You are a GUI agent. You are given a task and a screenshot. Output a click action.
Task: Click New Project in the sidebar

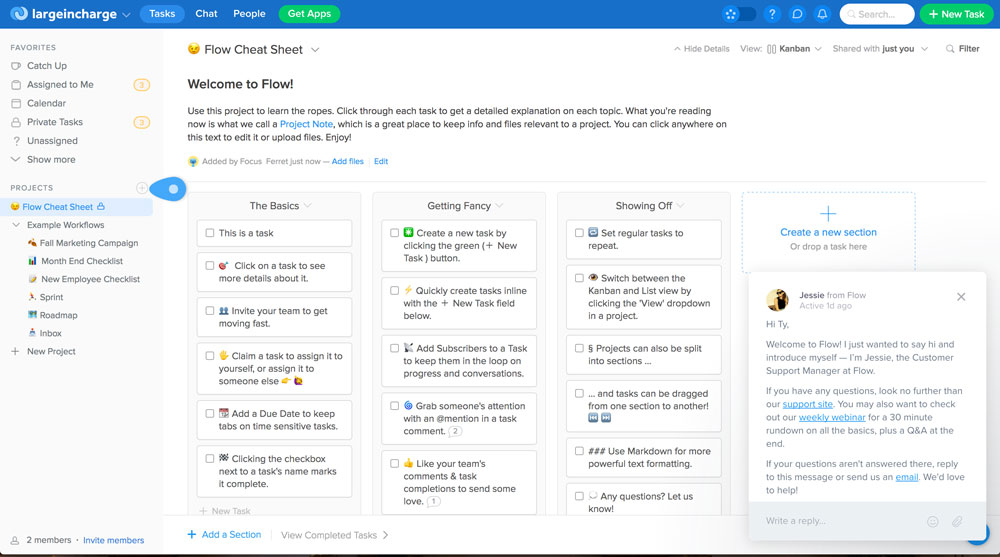pos(51,352)
